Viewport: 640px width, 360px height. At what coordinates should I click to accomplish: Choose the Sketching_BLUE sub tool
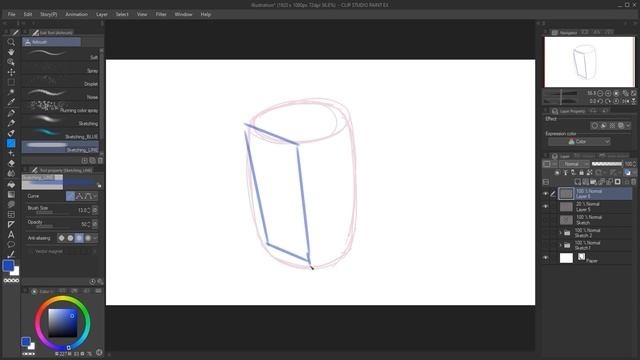[60, 133]
